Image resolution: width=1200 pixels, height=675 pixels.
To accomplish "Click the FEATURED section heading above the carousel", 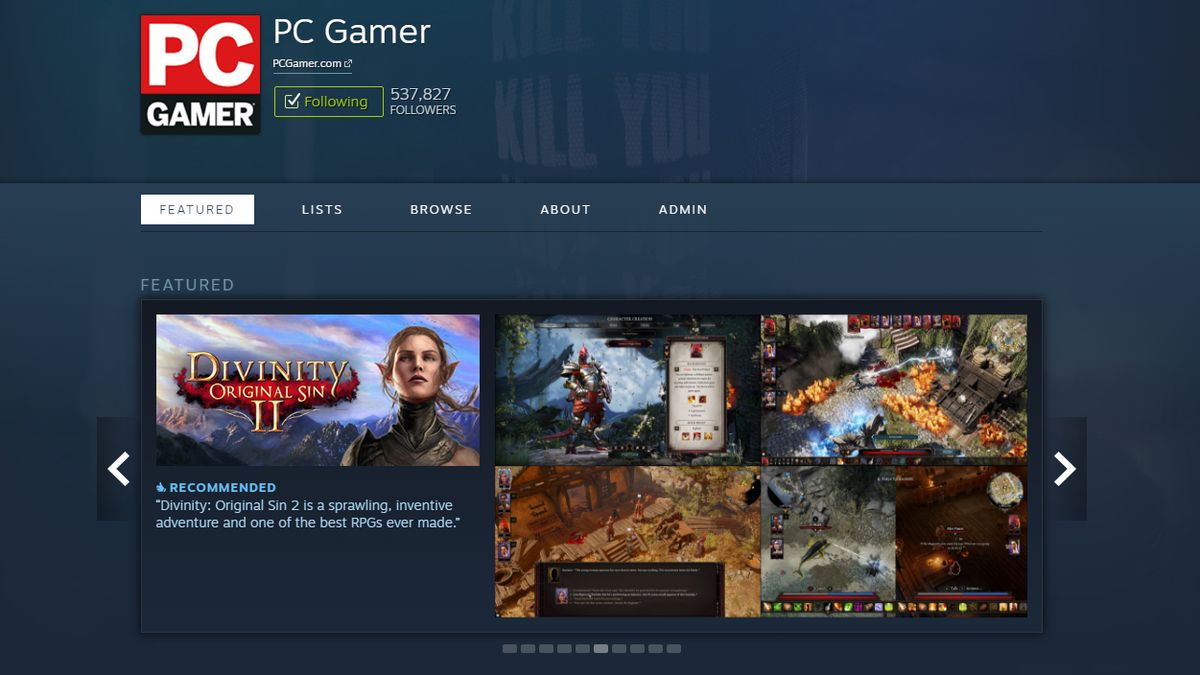I will [x=187, y=285].
